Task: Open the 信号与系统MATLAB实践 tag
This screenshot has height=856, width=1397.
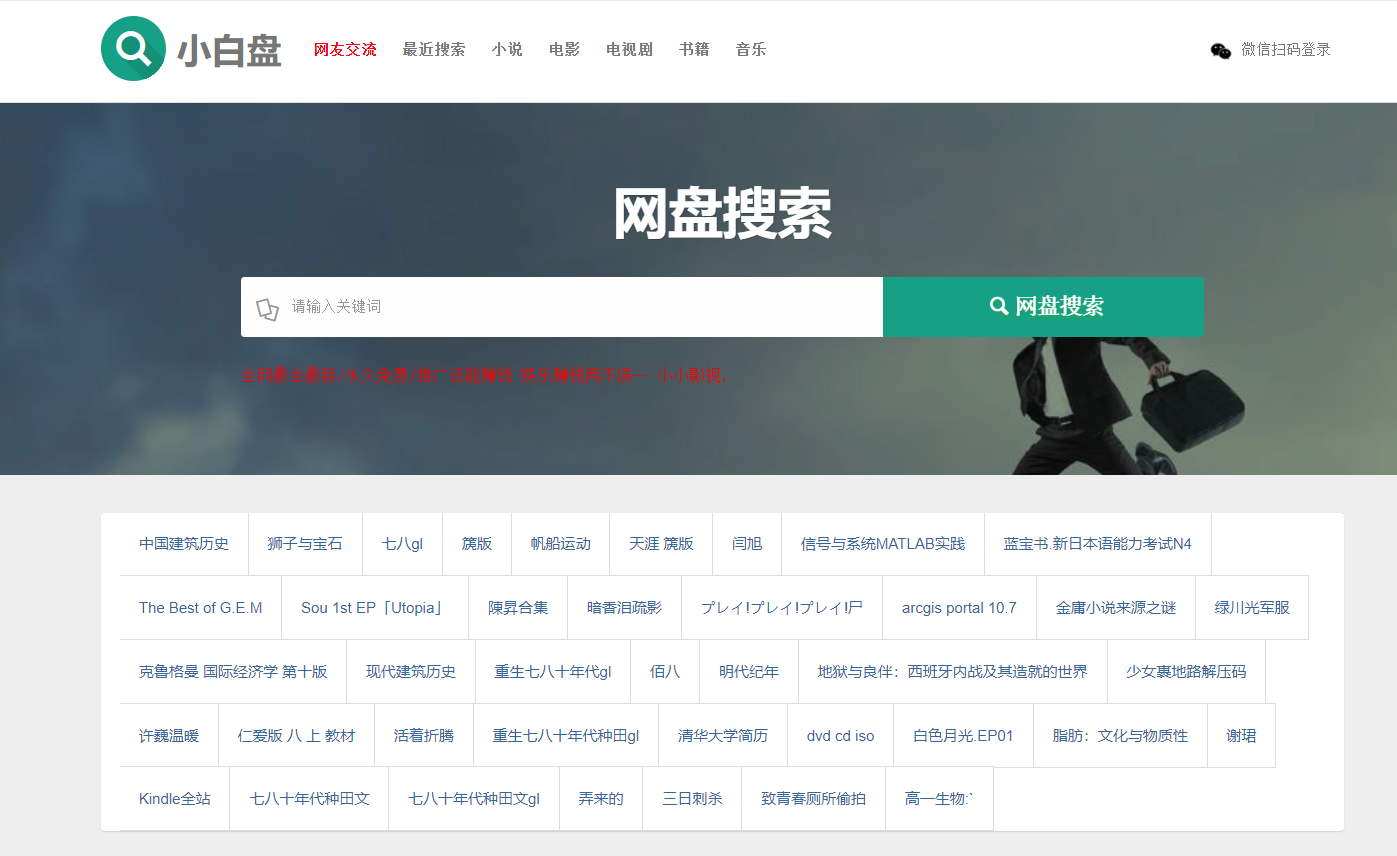Action: click(x=883, y=544)
